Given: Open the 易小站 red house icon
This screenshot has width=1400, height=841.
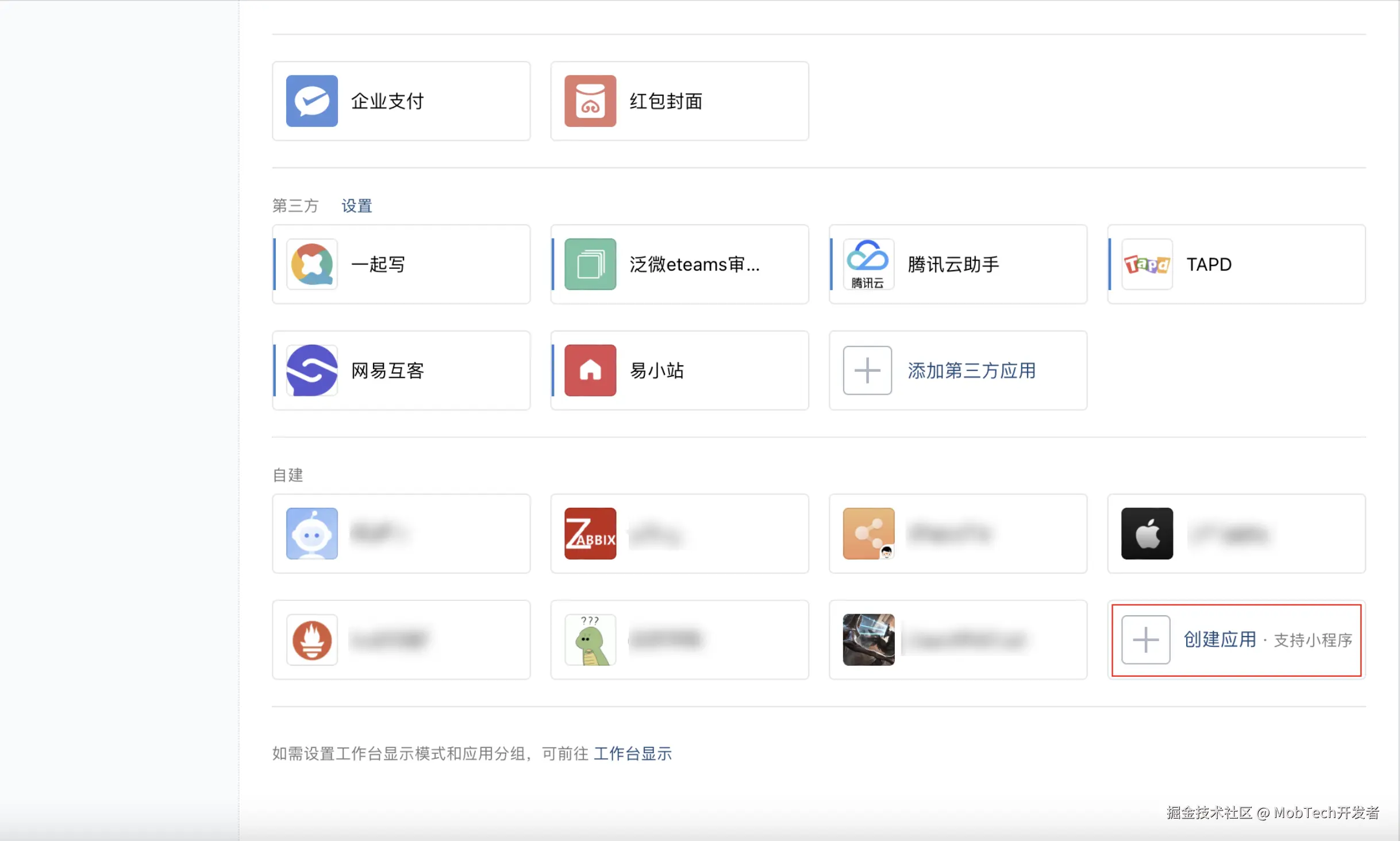Looking at the screenshot, I should 590,370.
